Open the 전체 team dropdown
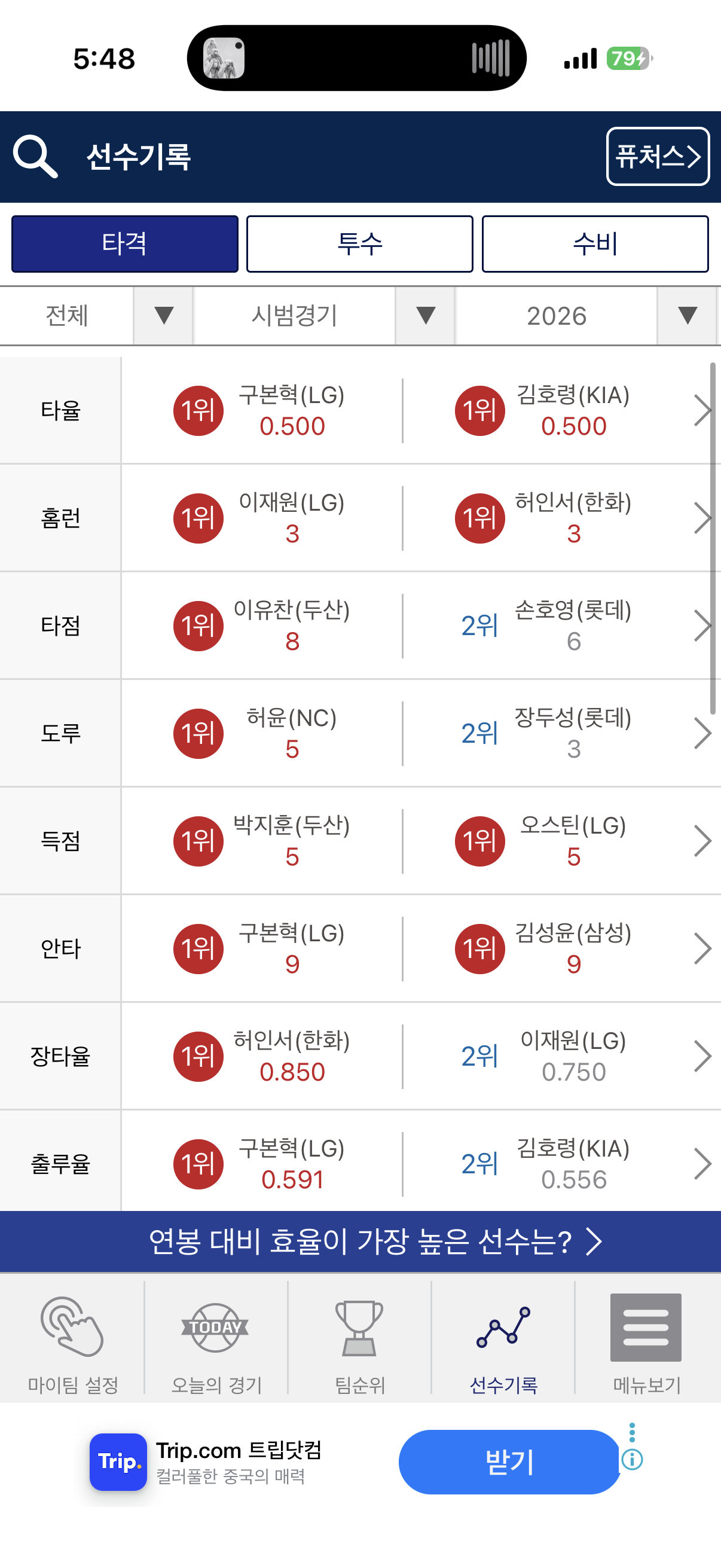This screenshot has width=721, height=1568. 96,316
